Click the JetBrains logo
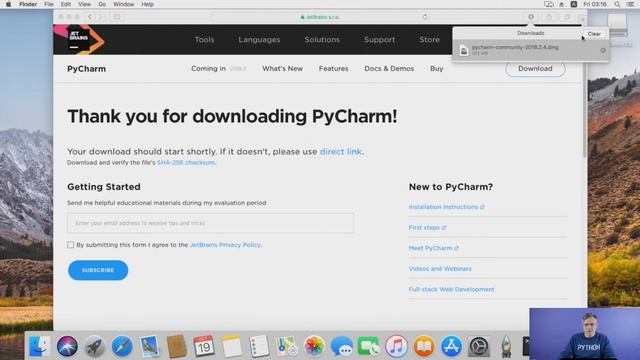640x360 pixels. (79, 40)
